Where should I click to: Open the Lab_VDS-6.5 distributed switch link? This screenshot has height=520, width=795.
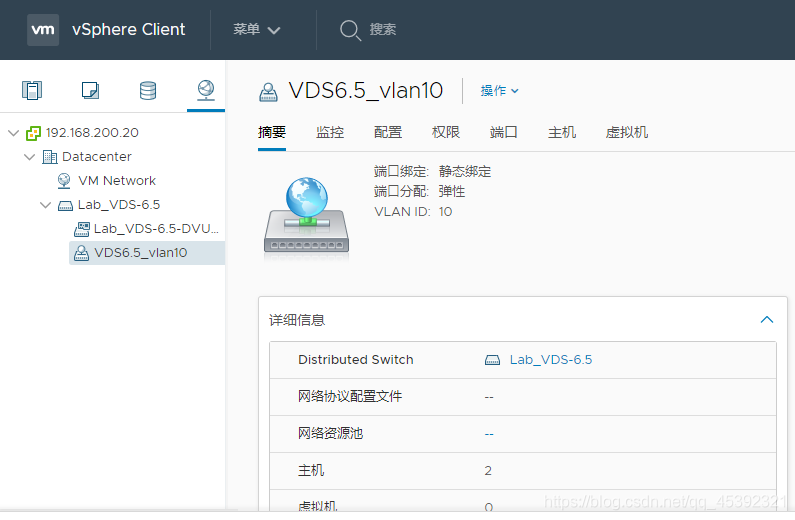point(551,360)
